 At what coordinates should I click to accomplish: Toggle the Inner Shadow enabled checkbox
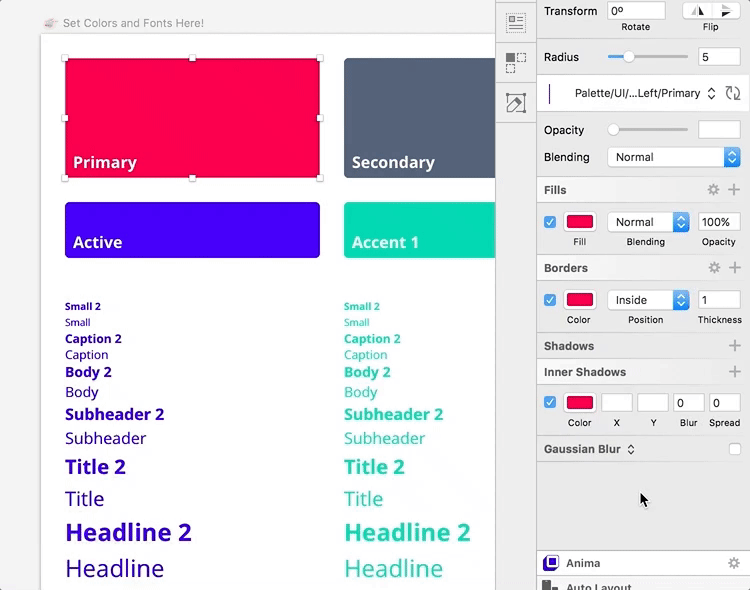[550, 402]
